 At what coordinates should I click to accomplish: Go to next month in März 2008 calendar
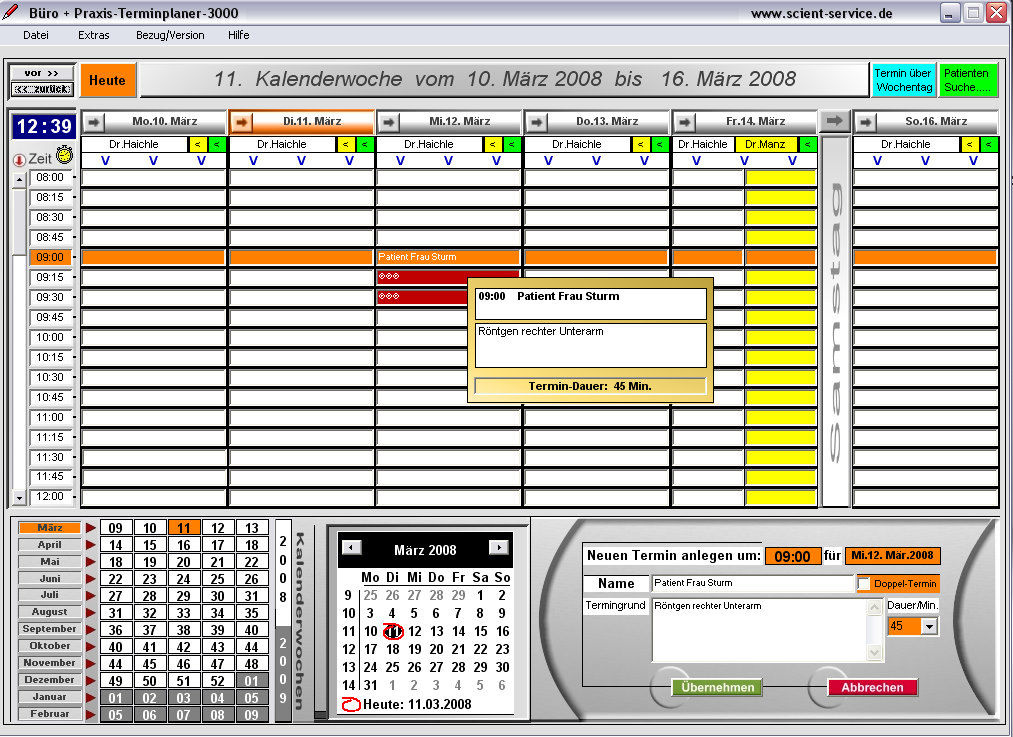pyautogui.click(x=499, y=548)
